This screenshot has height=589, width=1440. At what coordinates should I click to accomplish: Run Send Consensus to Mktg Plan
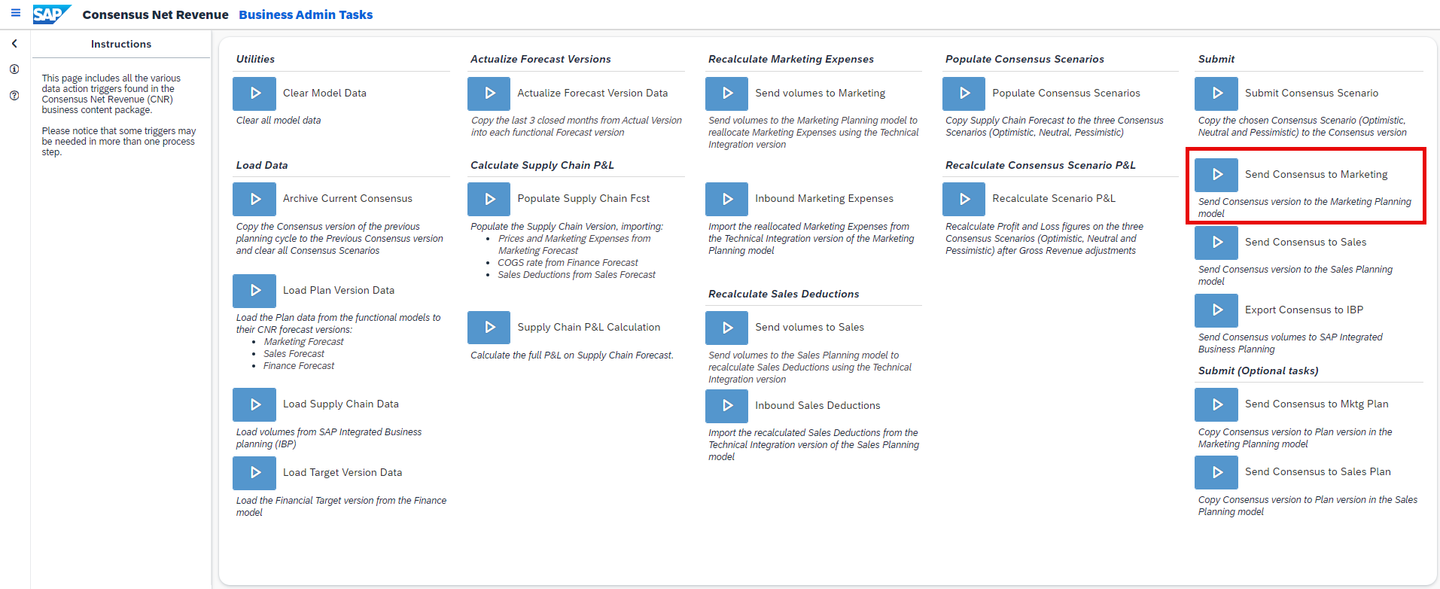[1216, 404]
